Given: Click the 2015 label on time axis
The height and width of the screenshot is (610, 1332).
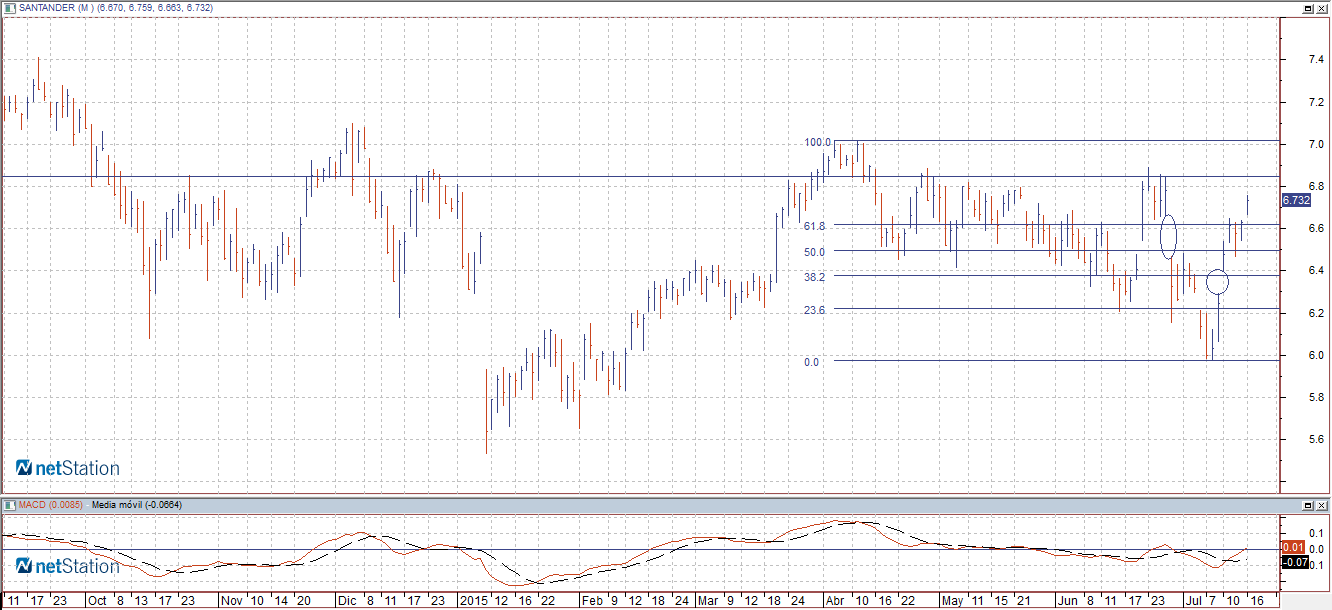Looking at the screenshot, I should [x=472, y=601].
